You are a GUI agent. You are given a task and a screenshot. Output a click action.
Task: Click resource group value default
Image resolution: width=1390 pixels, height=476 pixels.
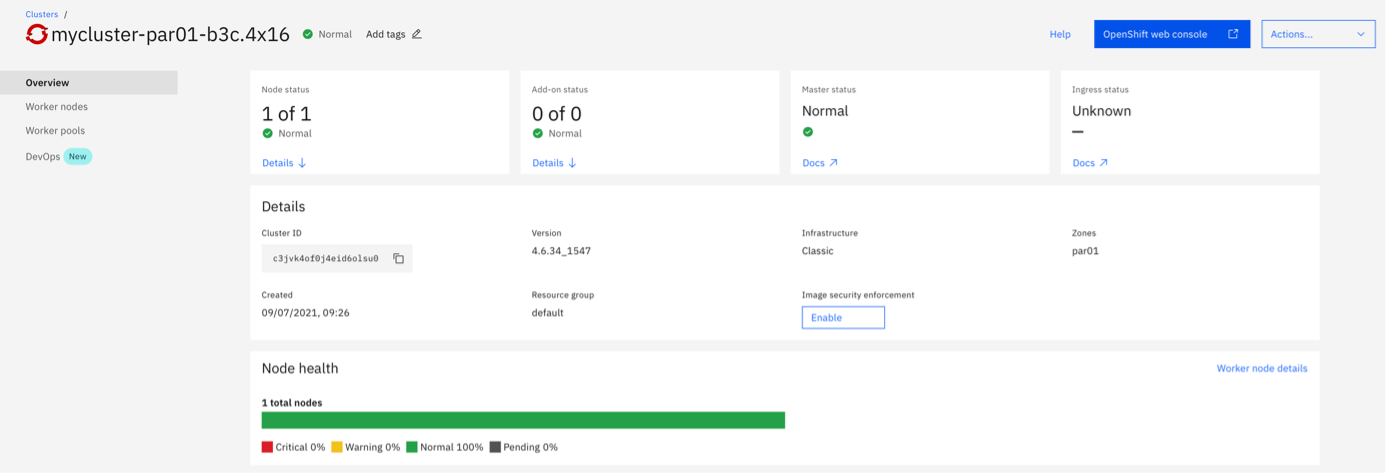point(548,313)
